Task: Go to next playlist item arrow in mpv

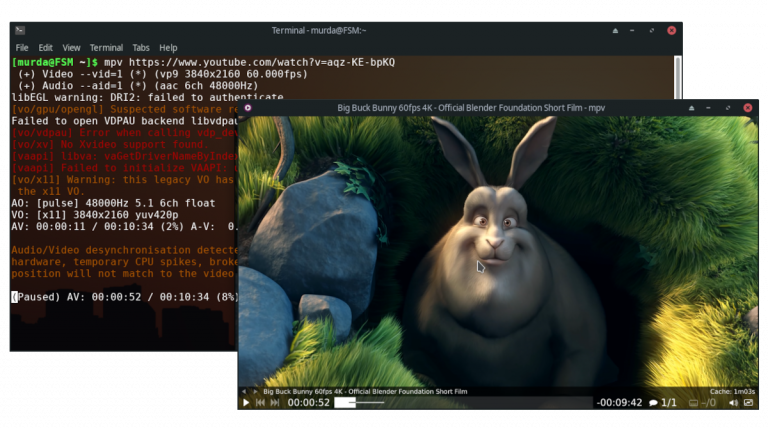Action: 255,391
